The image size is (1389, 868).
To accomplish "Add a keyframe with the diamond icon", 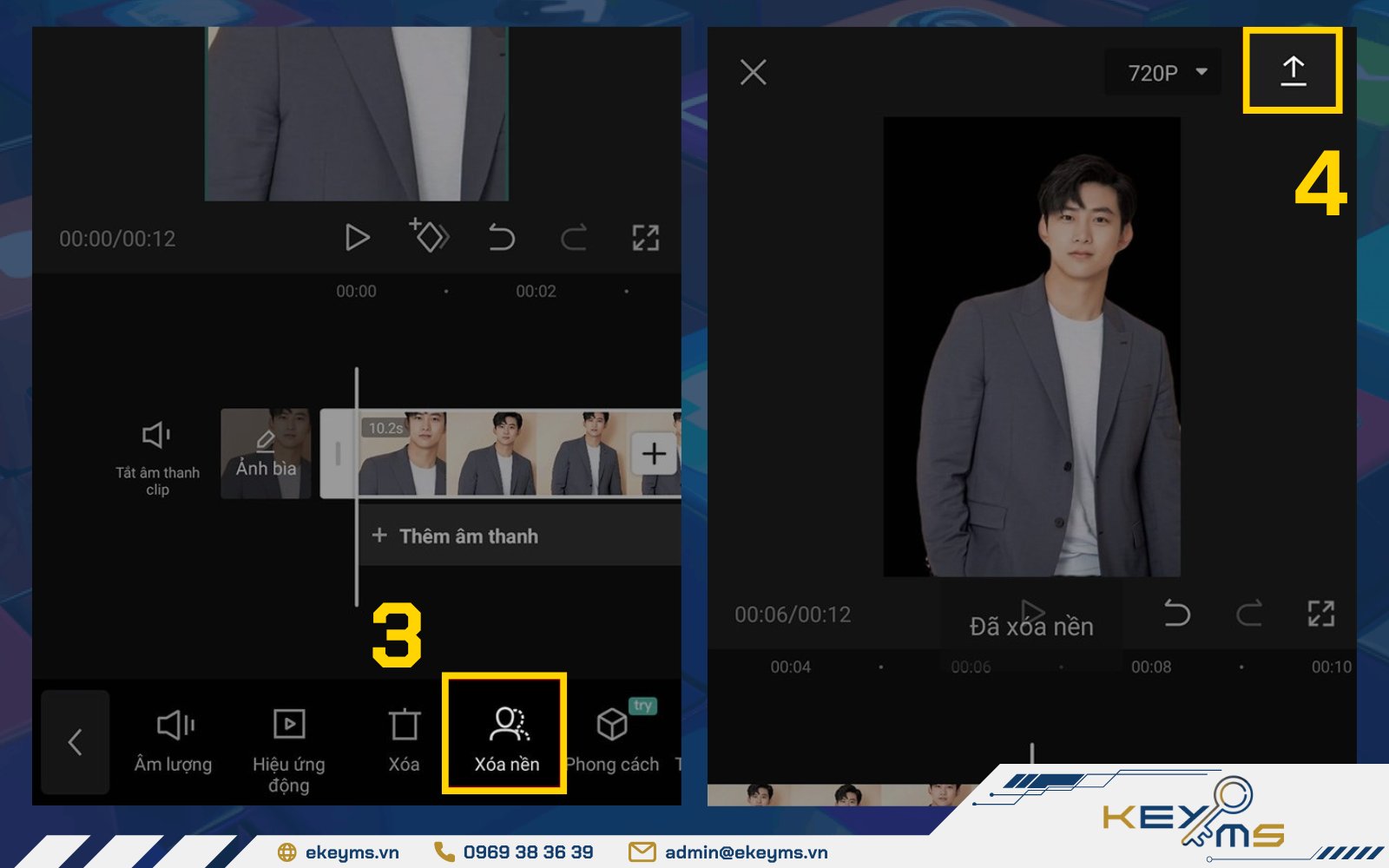I will (x=429, y=236).
